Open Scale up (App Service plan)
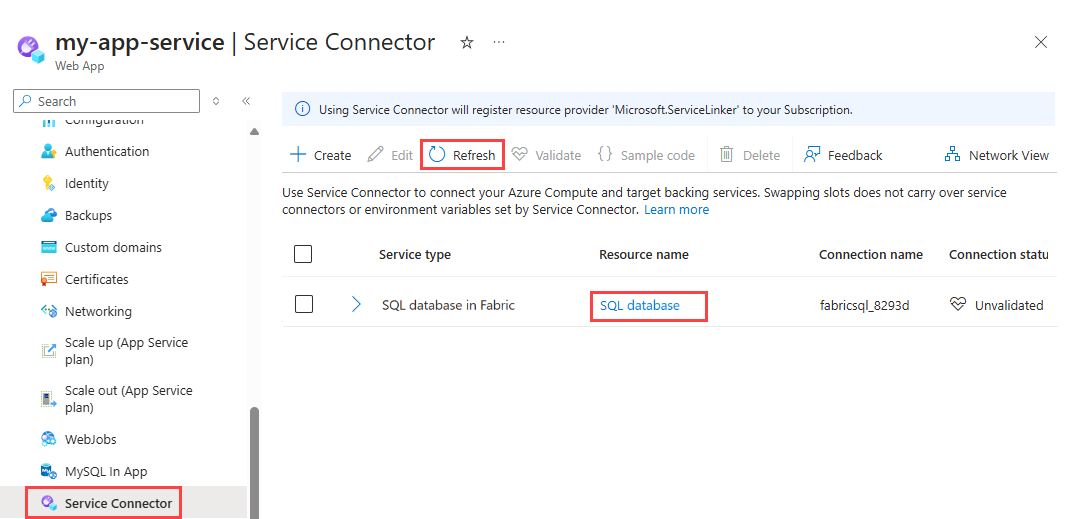Image resolution: width=1071 pixels, height=519 pixels. [126, 351]
